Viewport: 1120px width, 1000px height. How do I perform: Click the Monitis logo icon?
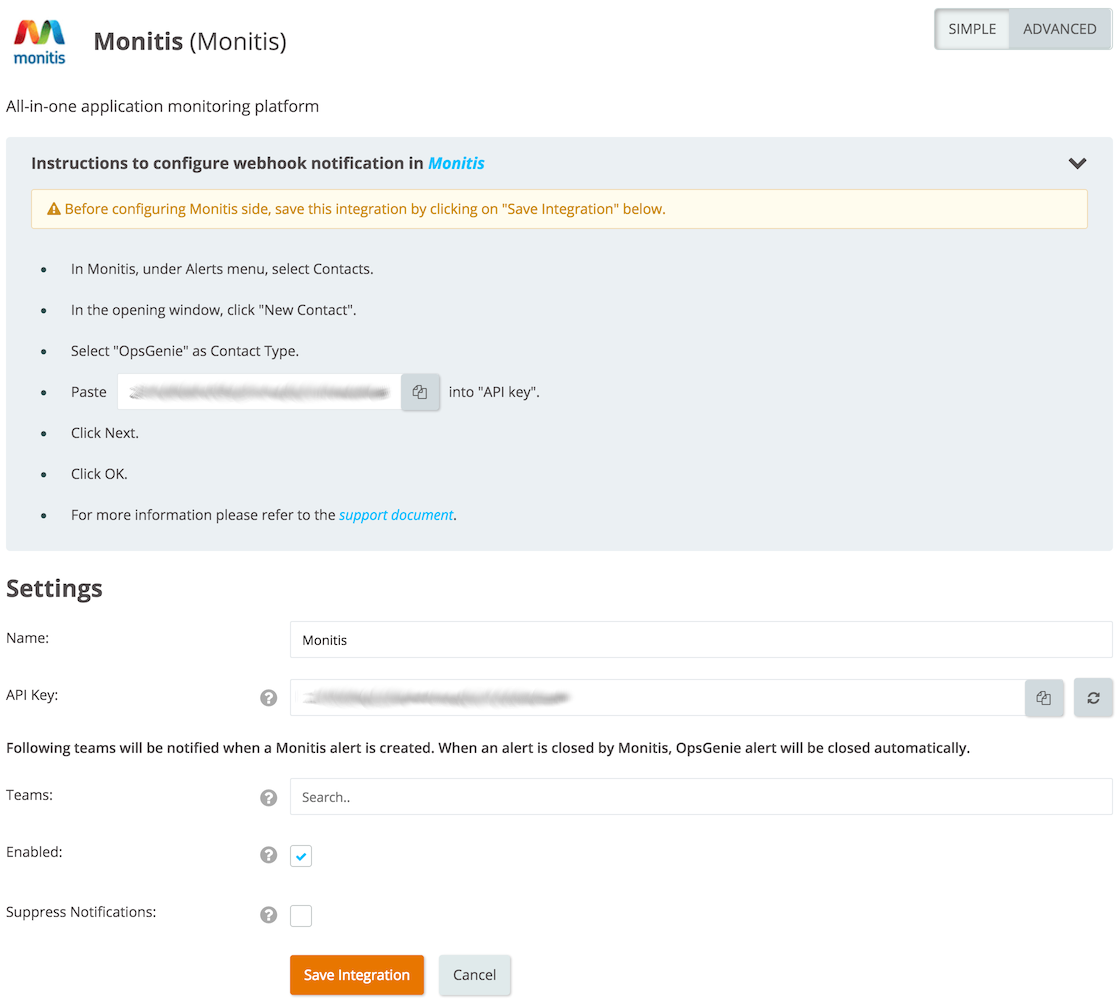39,43
